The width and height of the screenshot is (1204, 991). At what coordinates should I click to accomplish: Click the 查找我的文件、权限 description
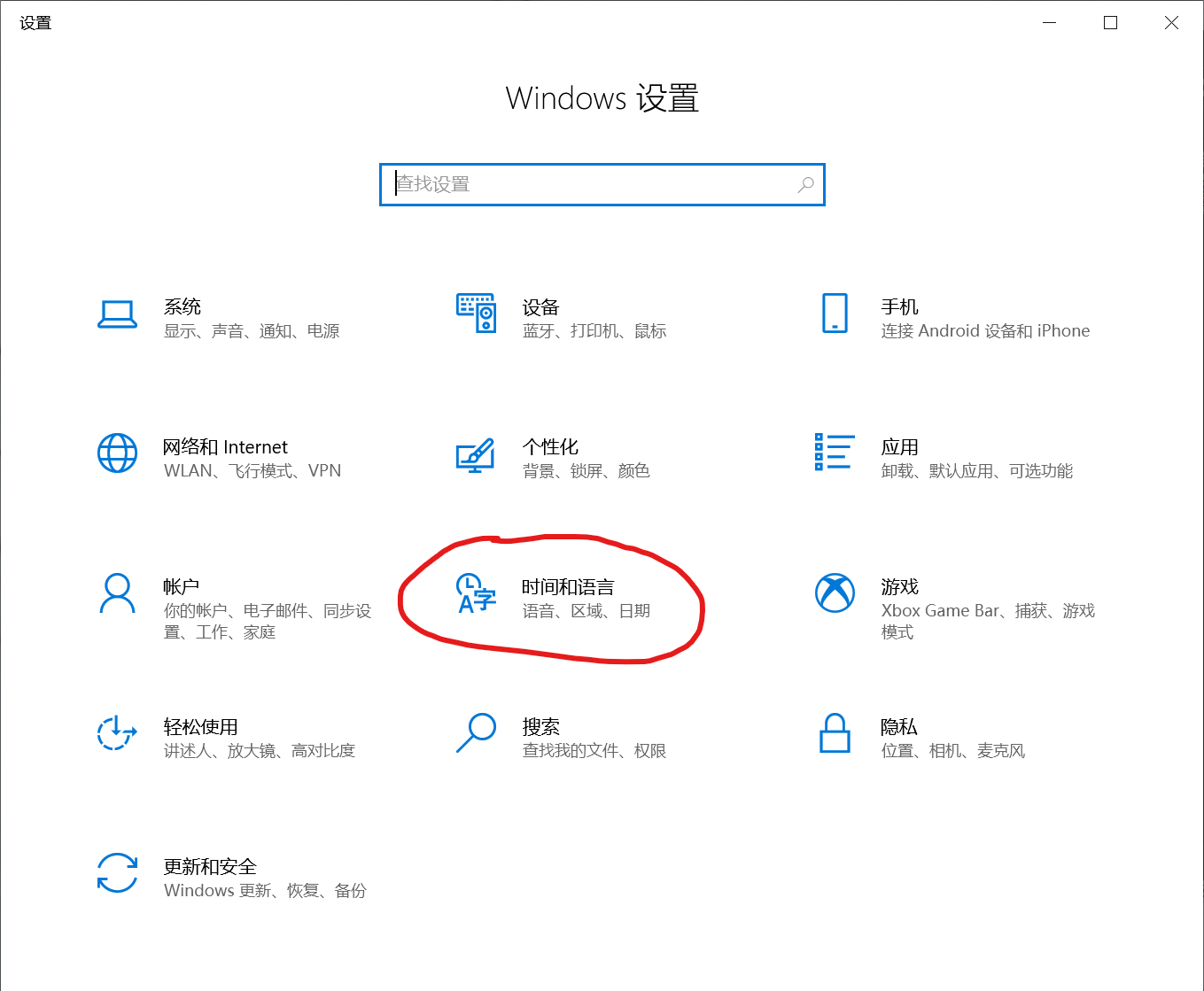pos(594,751)
